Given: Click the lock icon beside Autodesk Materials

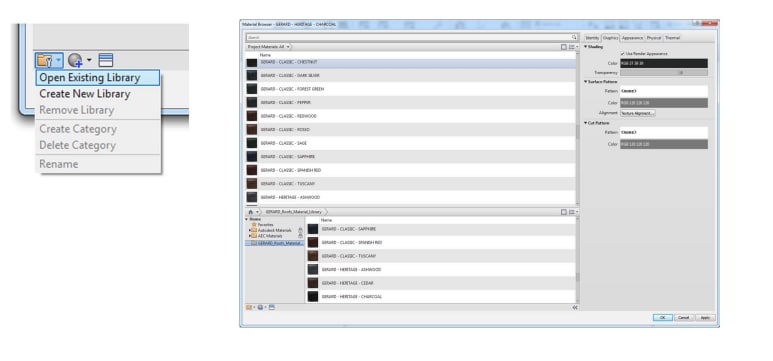Looking at the screenshot, I should [300, 230].
